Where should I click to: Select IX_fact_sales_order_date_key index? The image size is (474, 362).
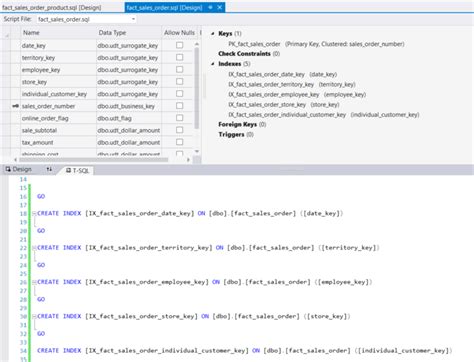[x=283, y=74]
